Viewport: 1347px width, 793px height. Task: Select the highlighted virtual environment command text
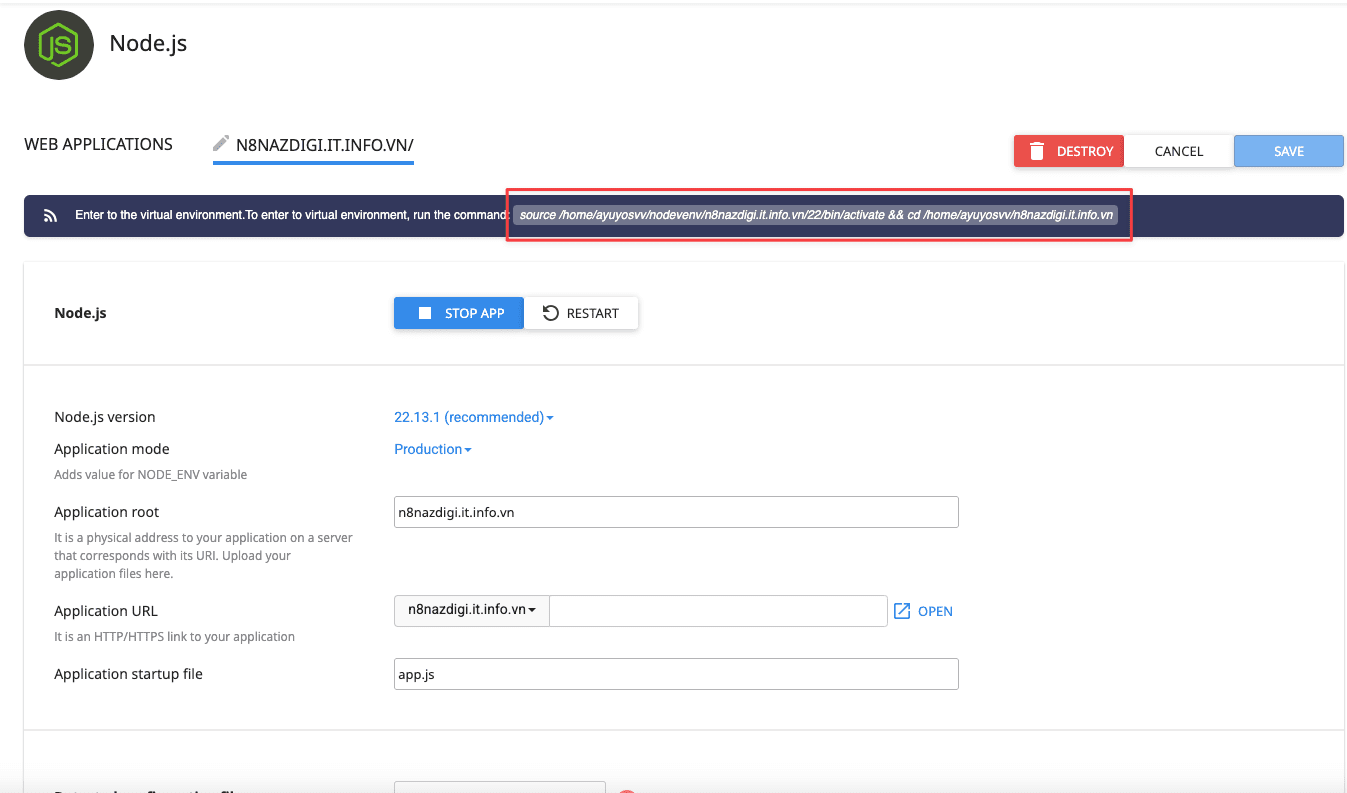[816, 214]
